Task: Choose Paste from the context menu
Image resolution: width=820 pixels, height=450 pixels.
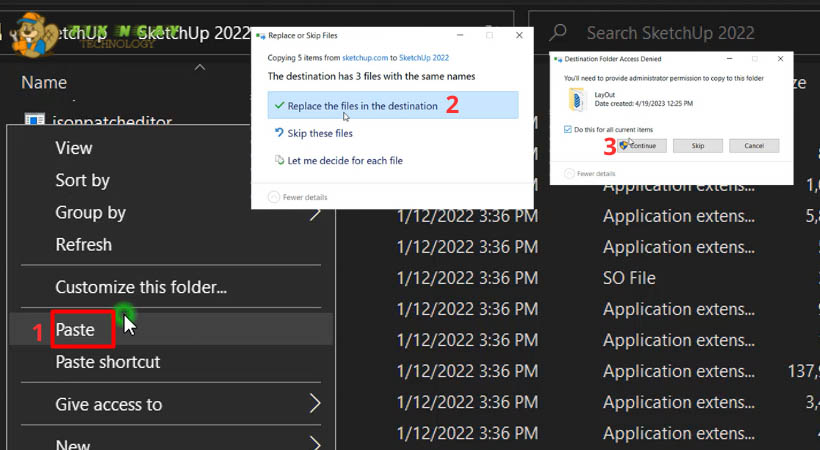Action: click(75, 330)
